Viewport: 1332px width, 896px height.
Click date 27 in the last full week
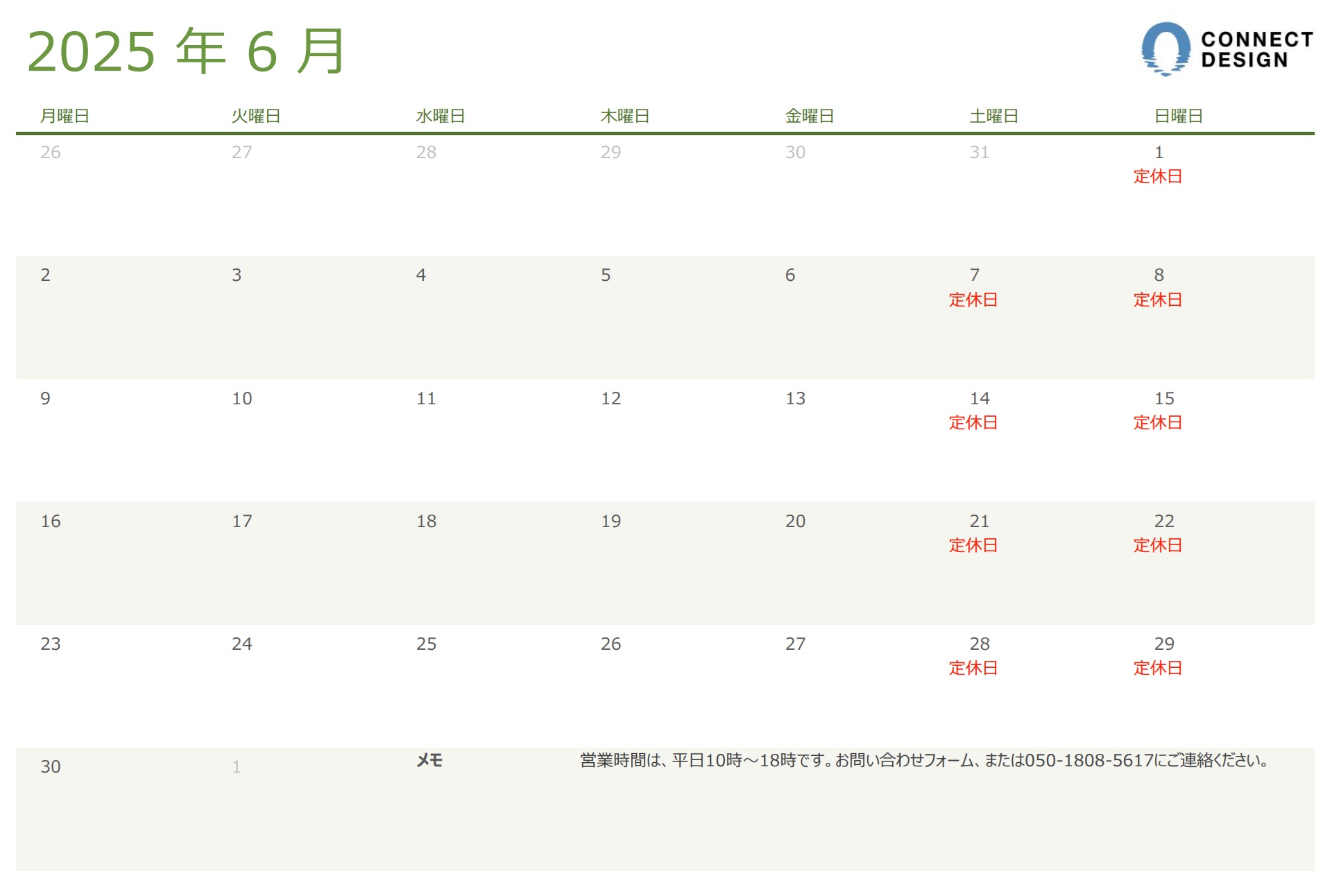click(795, 644)
